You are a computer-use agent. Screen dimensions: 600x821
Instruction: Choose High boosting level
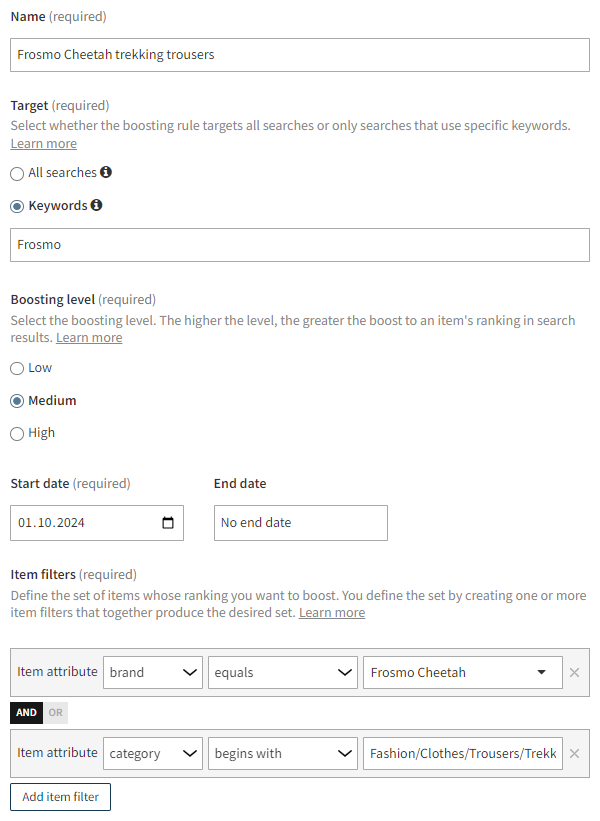pyautogui.click(x=16, y=433)
